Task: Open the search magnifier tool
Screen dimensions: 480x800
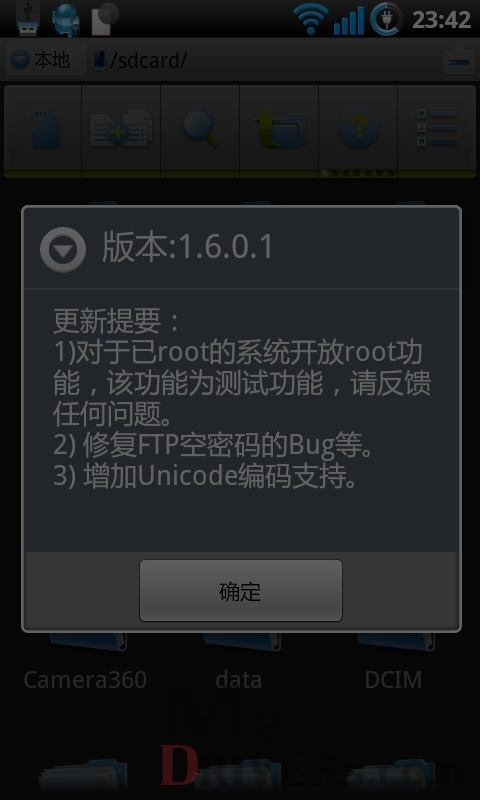Action: tap(200, 128)
